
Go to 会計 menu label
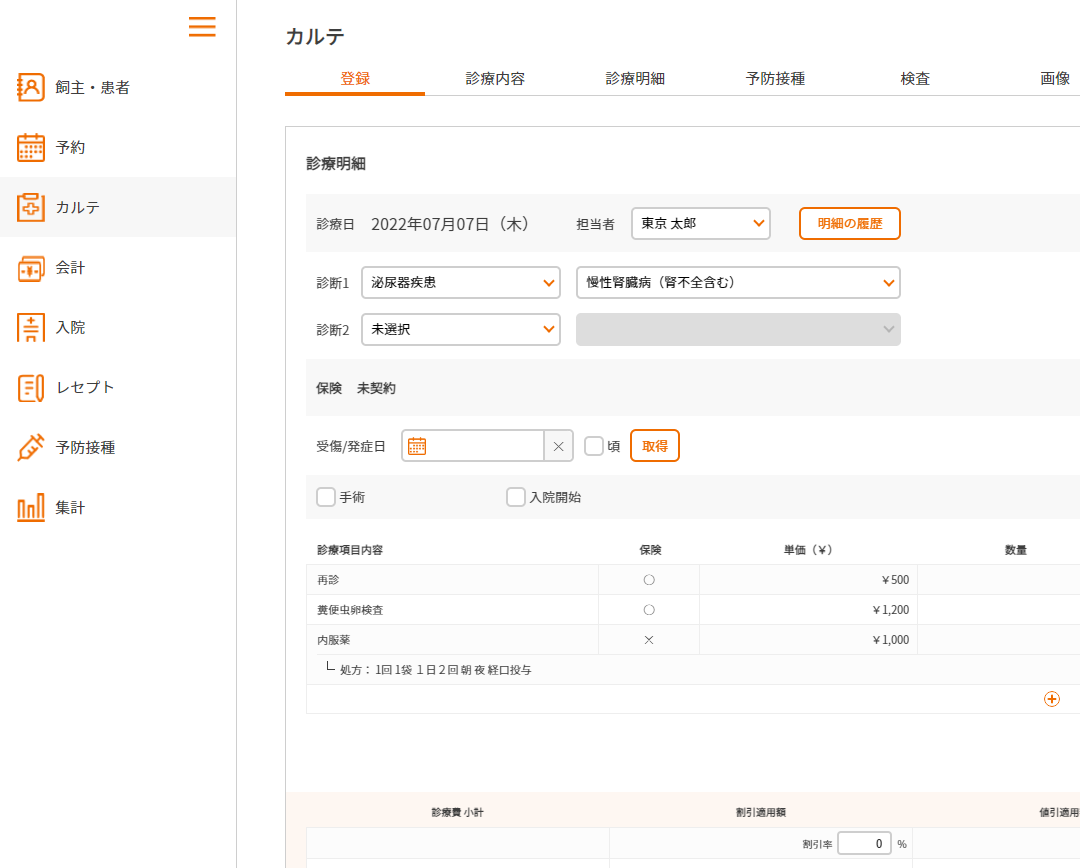(70, 268)
